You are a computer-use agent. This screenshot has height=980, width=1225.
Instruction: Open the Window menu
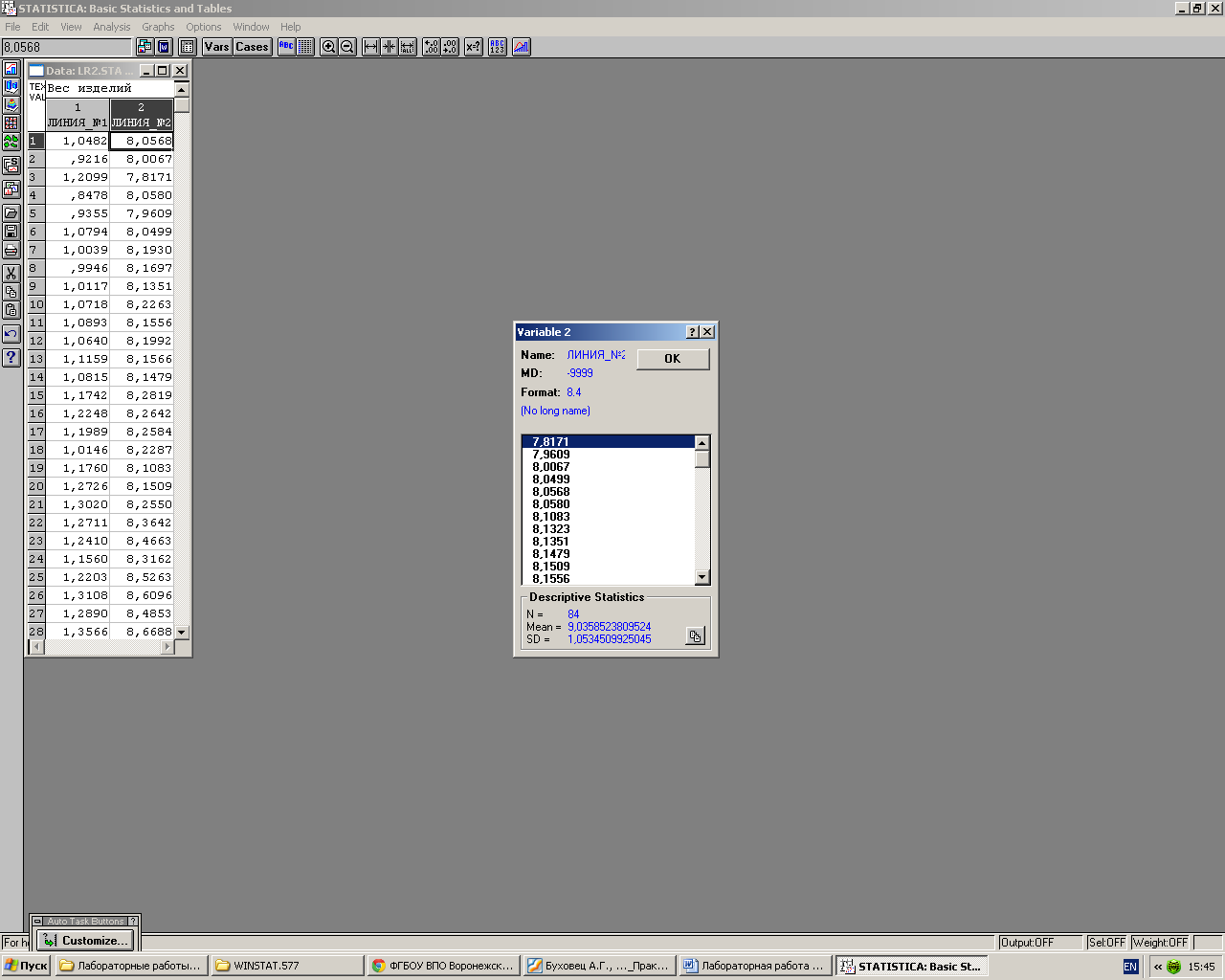tap(251, 27)
